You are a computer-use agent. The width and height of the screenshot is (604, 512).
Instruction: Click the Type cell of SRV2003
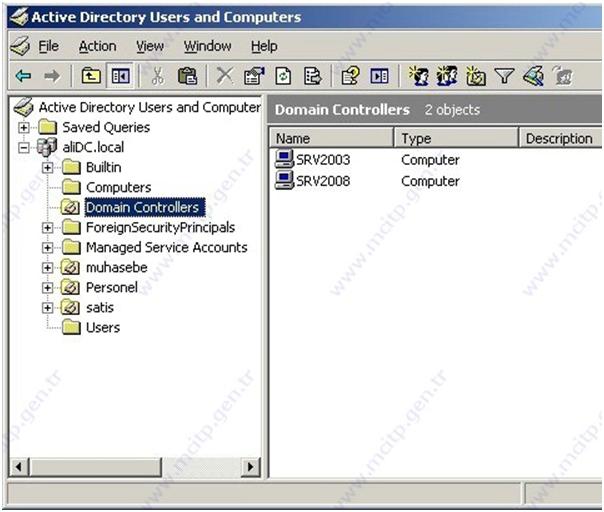pos(430,160)
